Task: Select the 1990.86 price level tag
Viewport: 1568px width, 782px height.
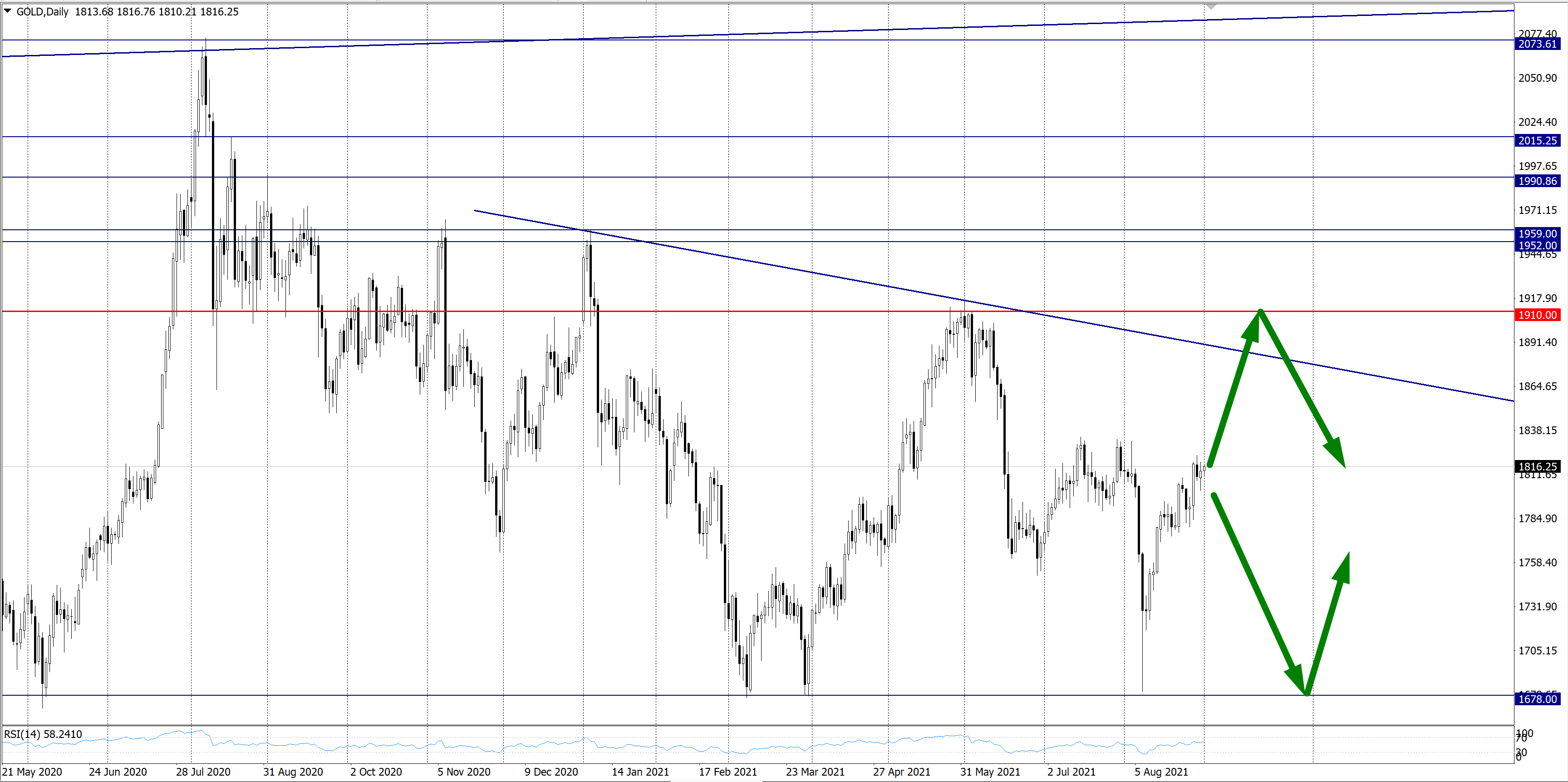Action: tap(1537, 181)
